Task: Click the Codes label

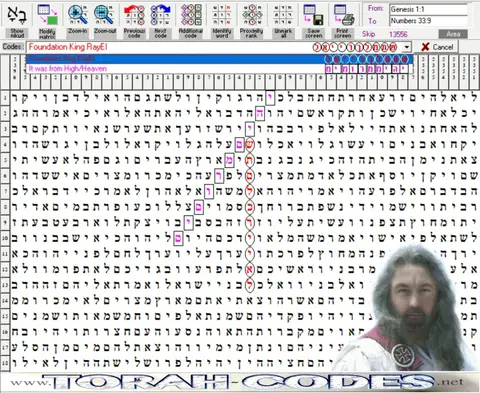Action: 13,47
